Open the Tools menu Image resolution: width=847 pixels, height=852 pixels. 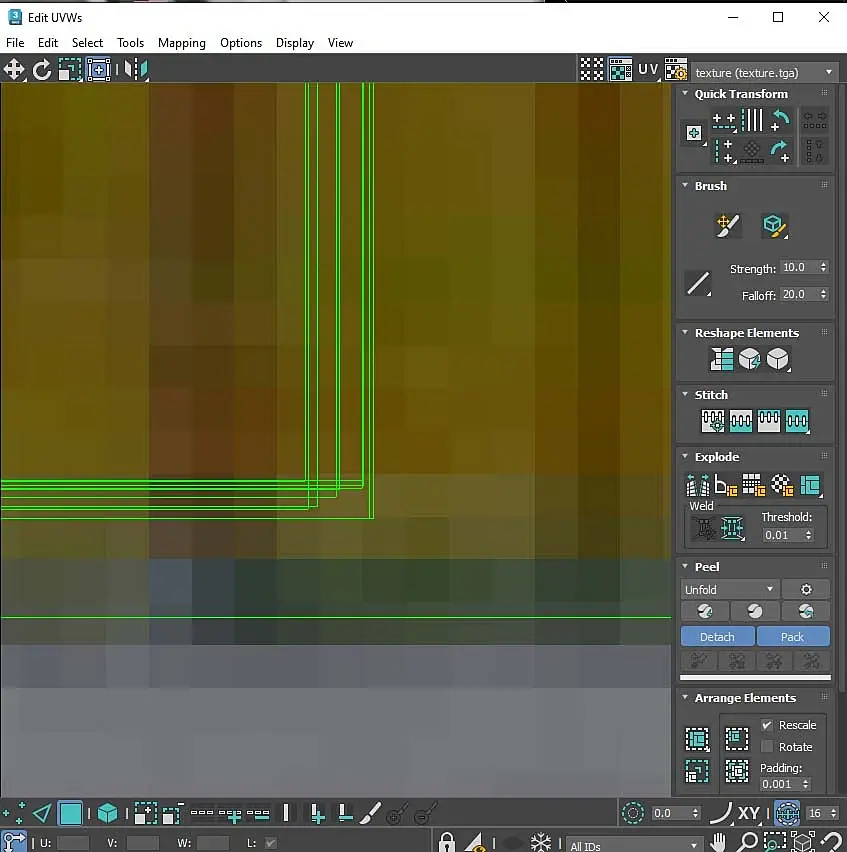coord(130,43)
